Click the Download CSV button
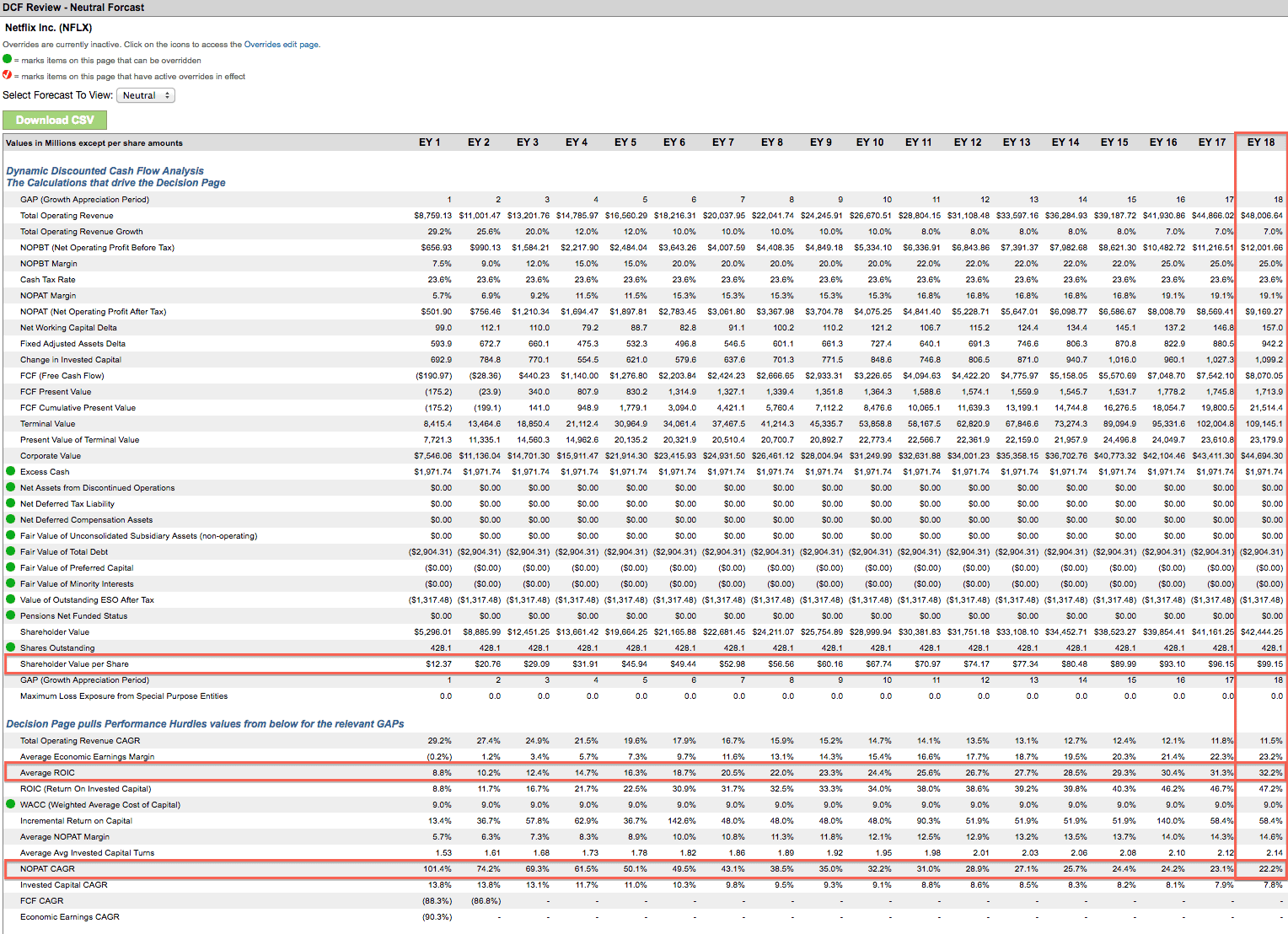Viewport: 1288px width, 934px height. pyautogui.click(x=55, y=120)
